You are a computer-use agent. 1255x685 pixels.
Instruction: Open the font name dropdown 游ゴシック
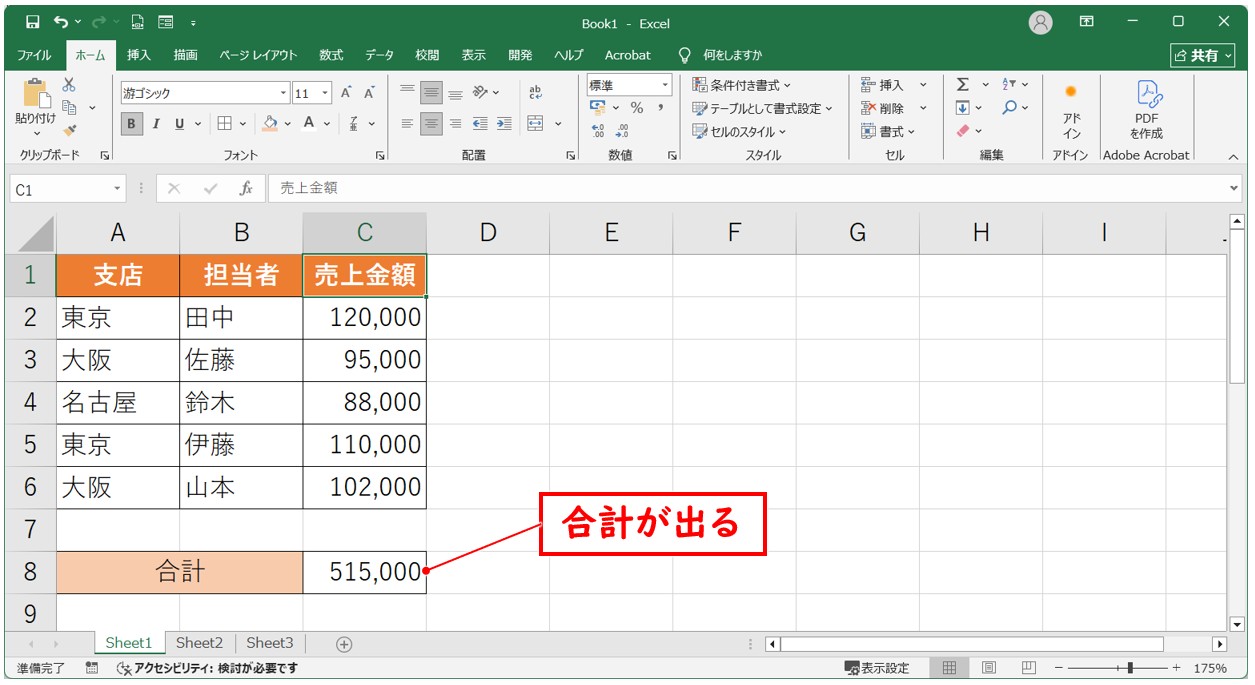tap(284, 93)
